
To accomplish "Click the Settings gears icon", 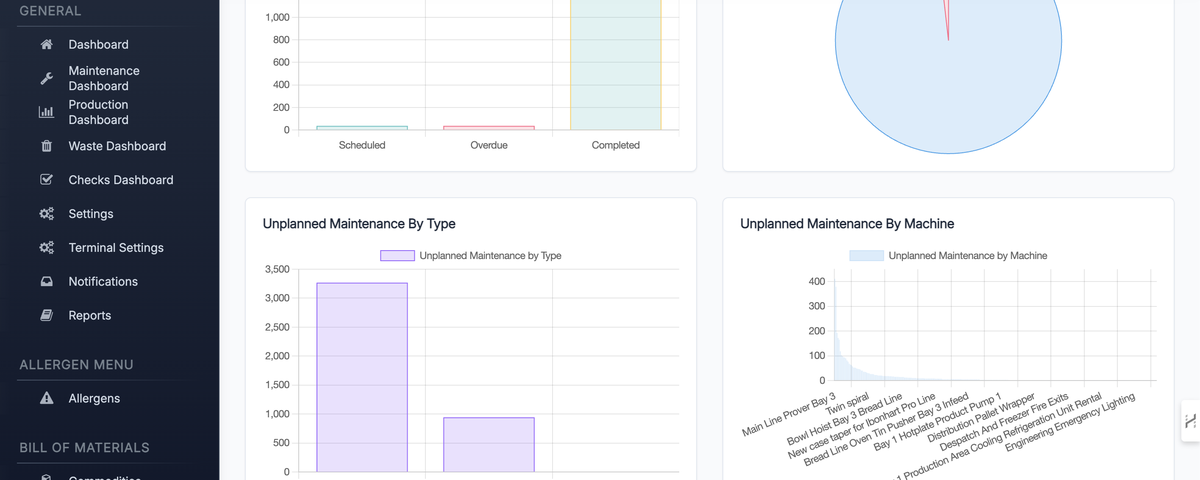I will coord(46,214).
